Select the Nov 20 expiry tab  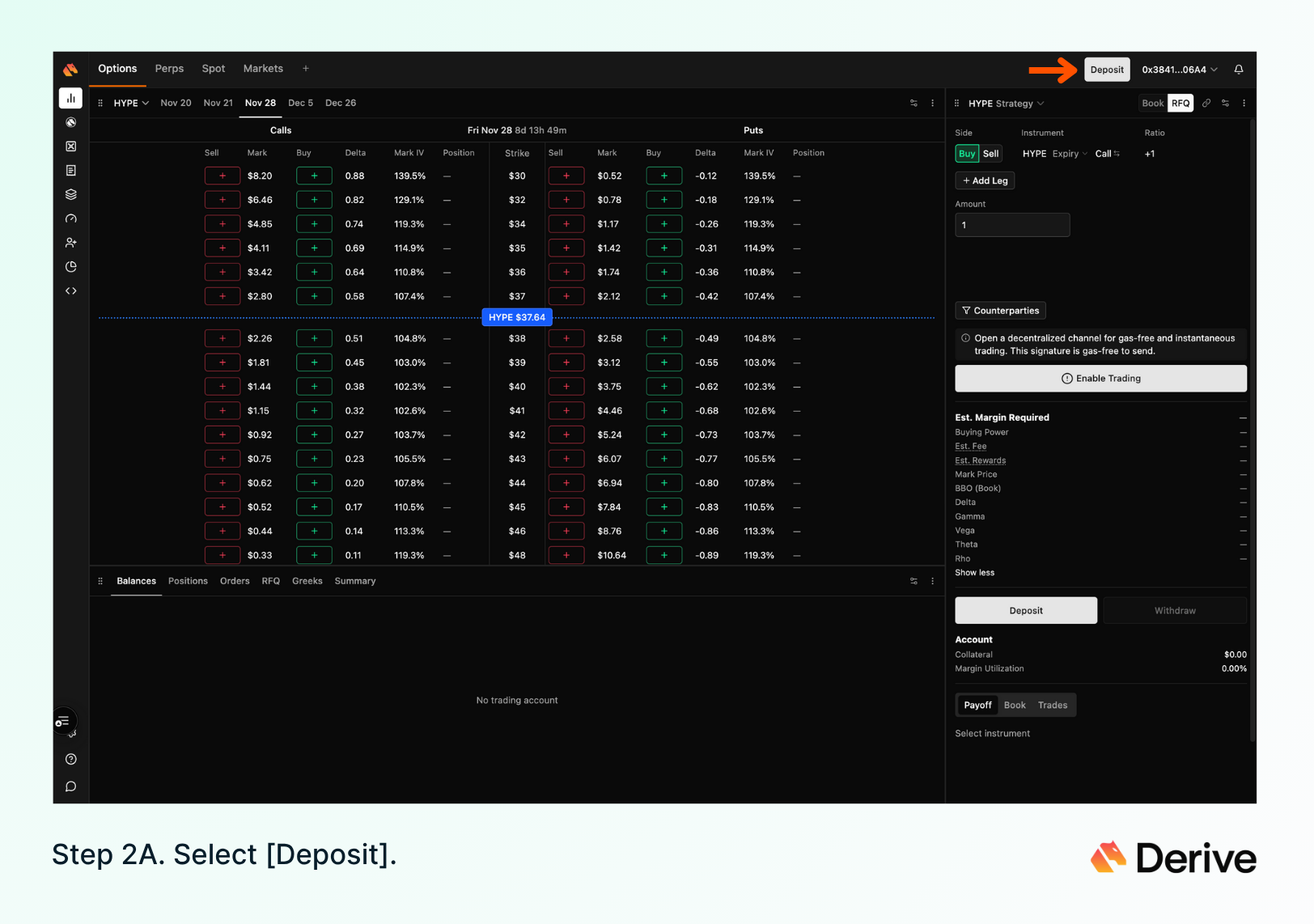coord(176,103)
